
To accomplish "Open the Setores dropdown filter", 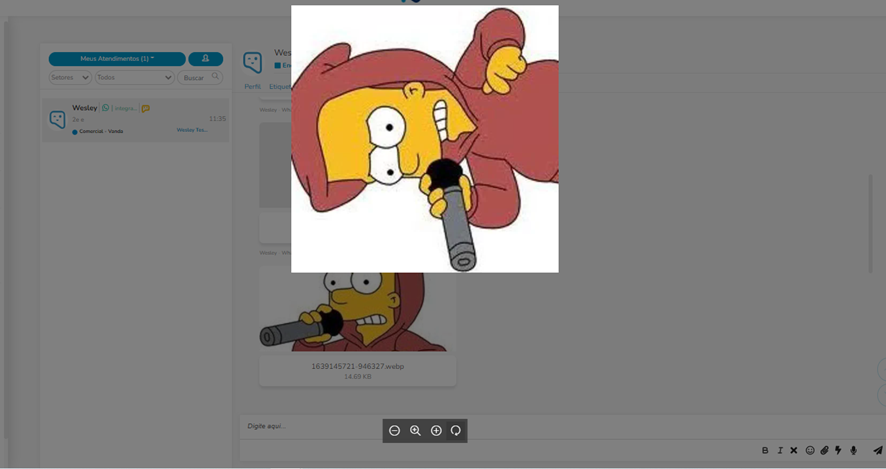I will pos(70,77).
